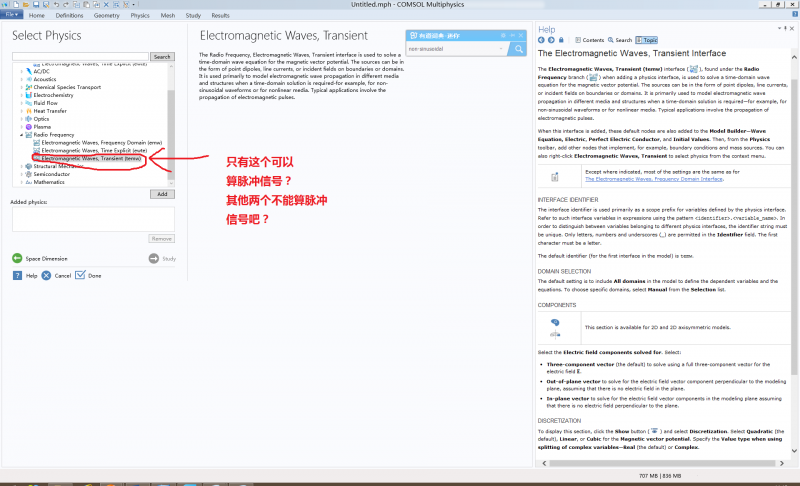
Task: Select the Semiconductor physics icon
Action: (x=29, y=174)
